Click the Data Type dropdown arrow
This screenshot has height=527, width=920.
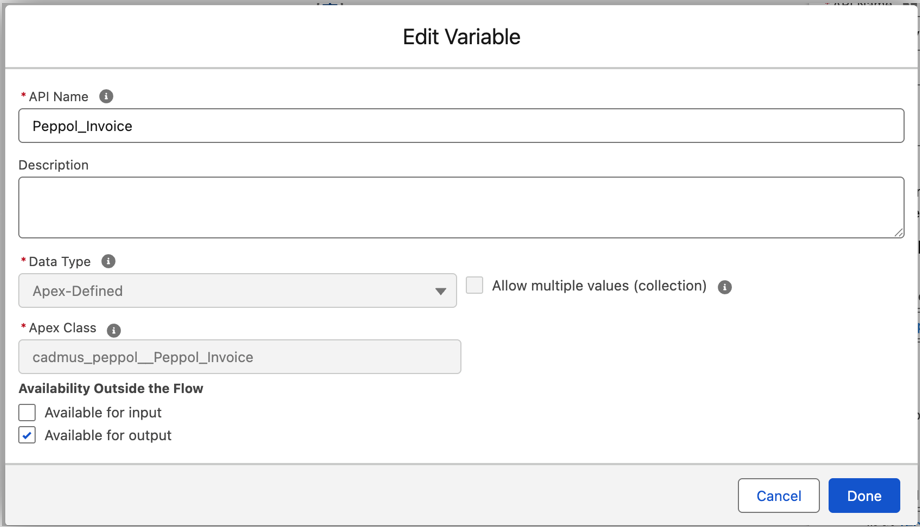tap(440, 291)
